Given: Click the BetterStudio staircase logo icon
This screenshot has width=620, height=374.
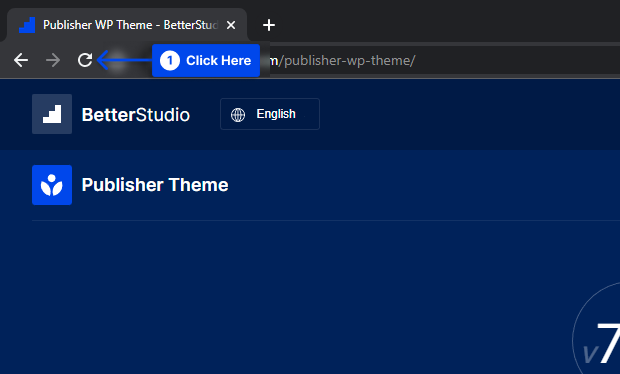Looking at the screenshot, I should coord(52,114).
